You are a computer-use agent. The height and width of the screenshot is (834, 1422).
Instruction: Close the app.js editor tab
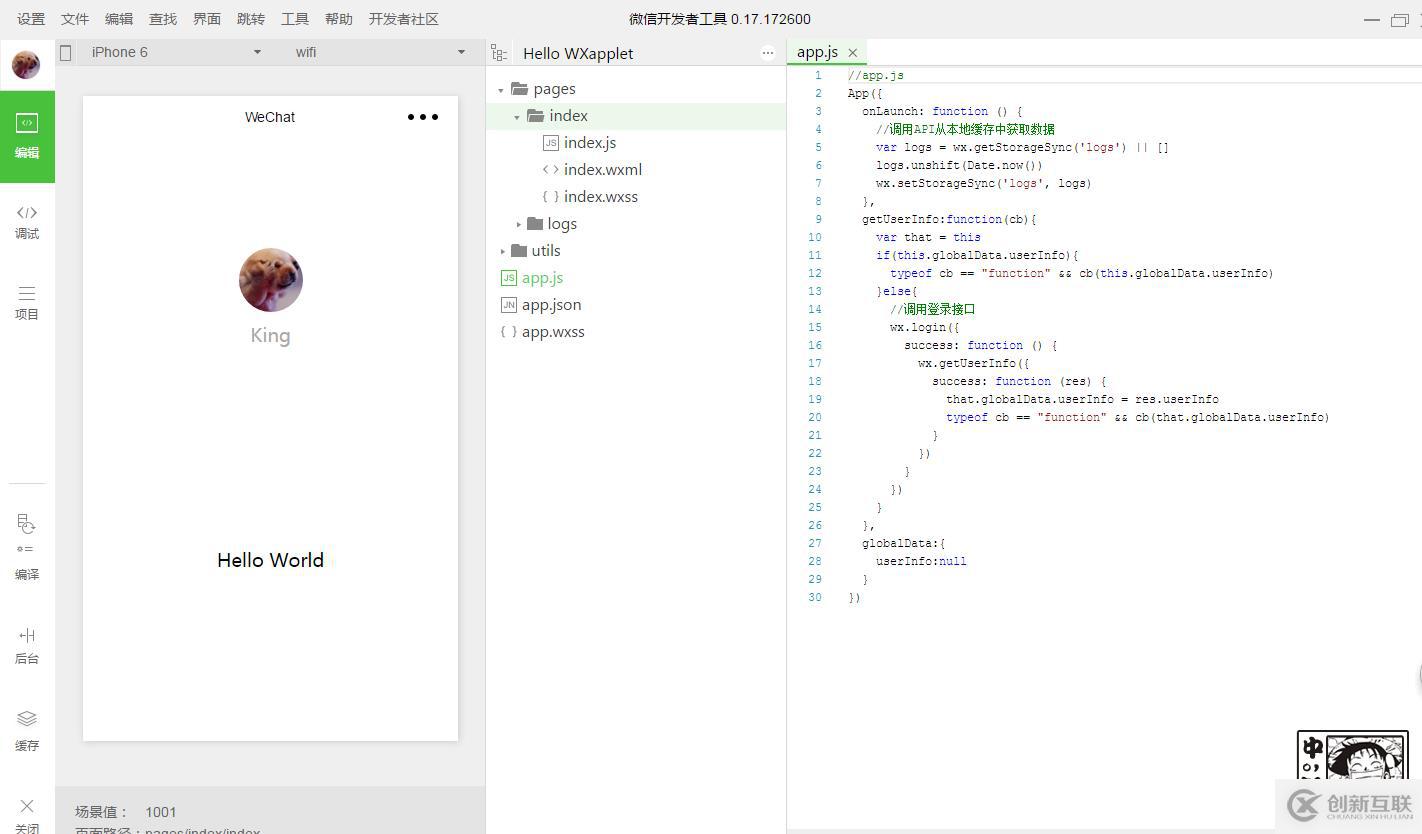point(853,53)
